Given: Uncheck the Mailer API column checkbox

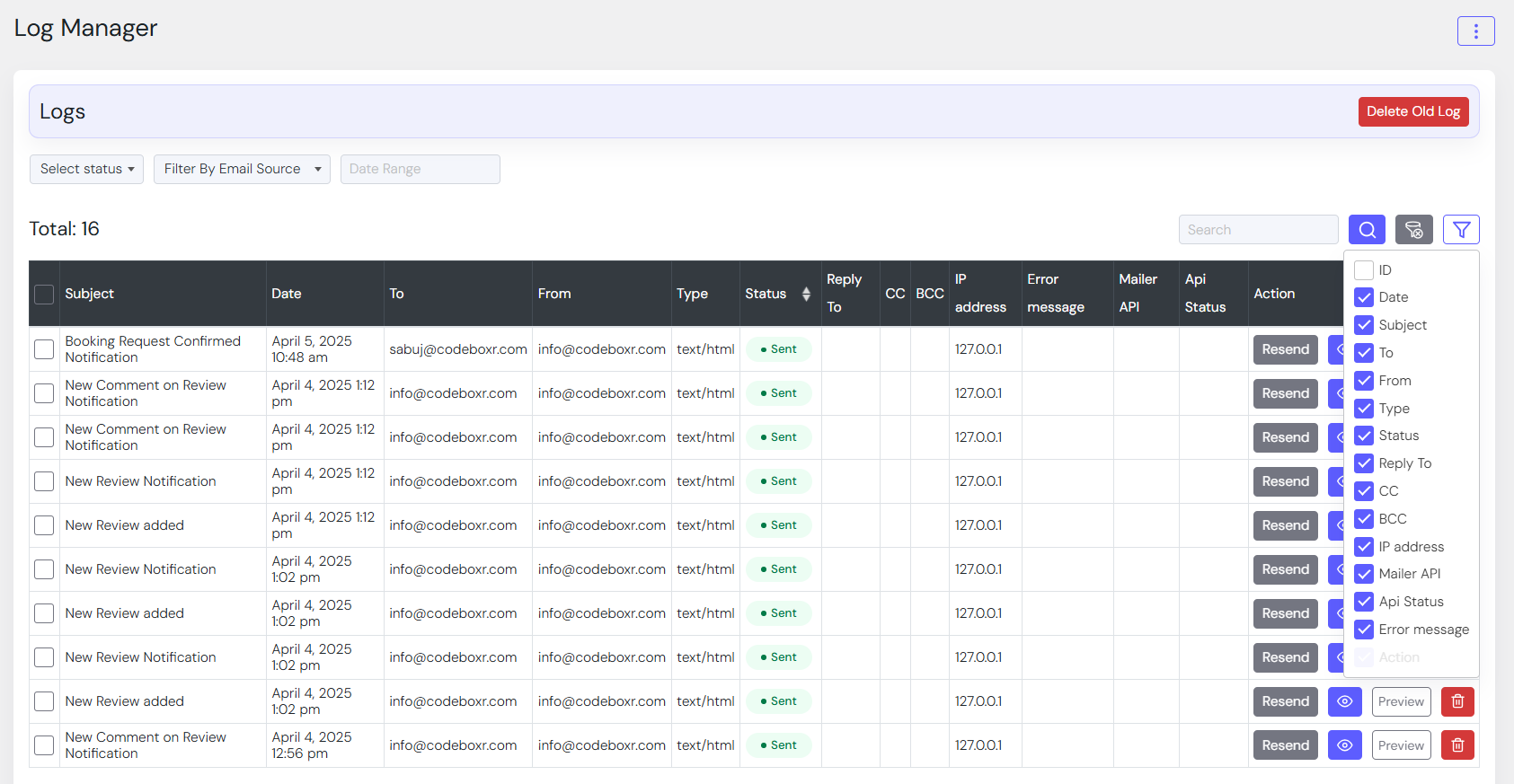Looking at the screenshot, I should click(1364, 574).
